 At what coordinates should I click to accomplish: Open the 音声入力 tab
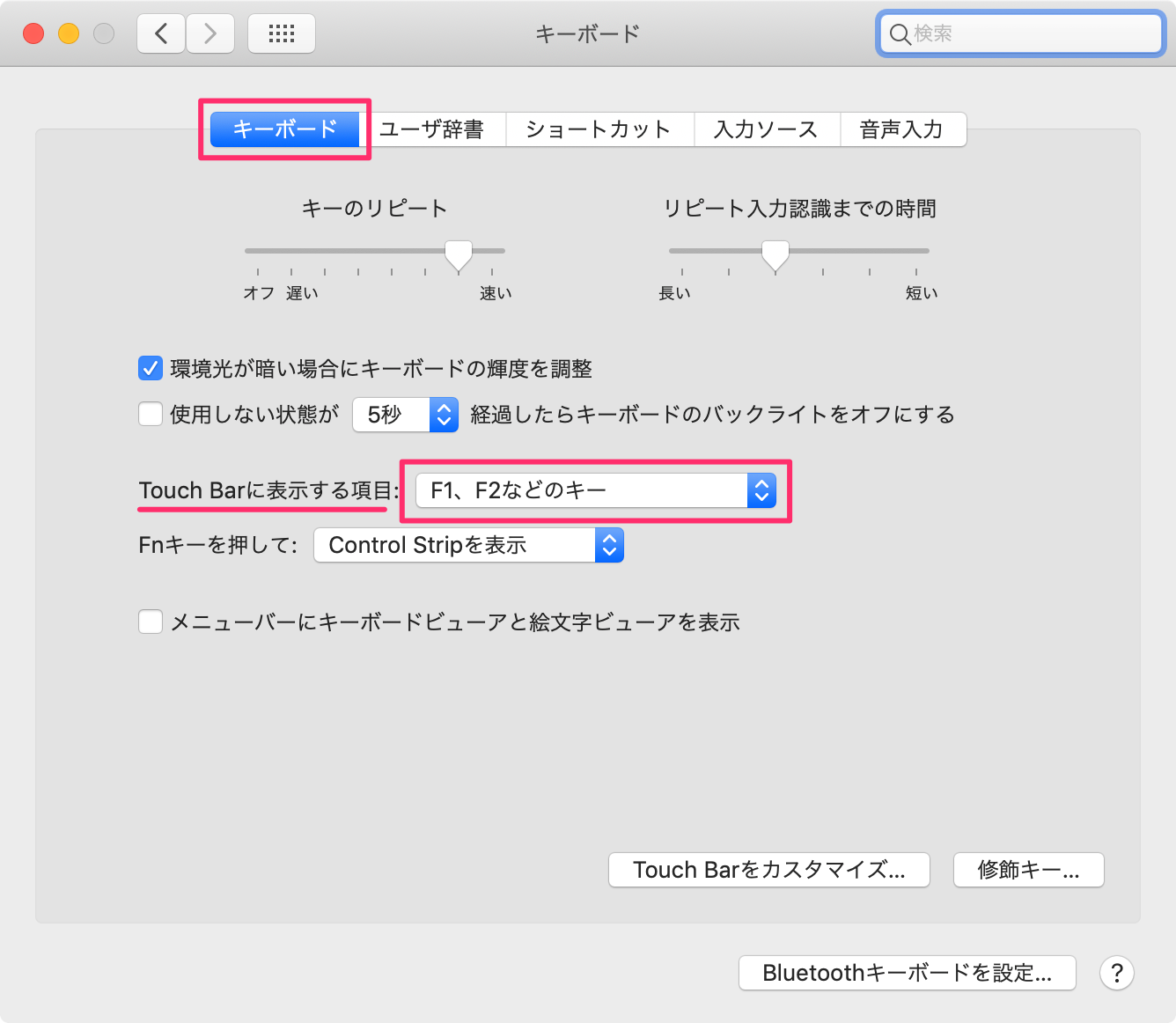(902, 129)
